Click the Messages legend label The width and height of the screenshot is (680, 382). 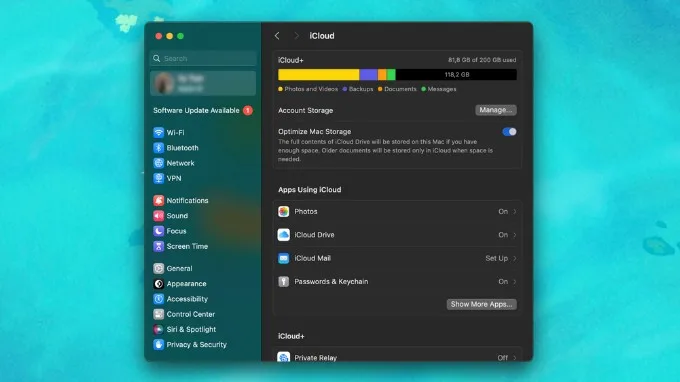coord(442,89)
